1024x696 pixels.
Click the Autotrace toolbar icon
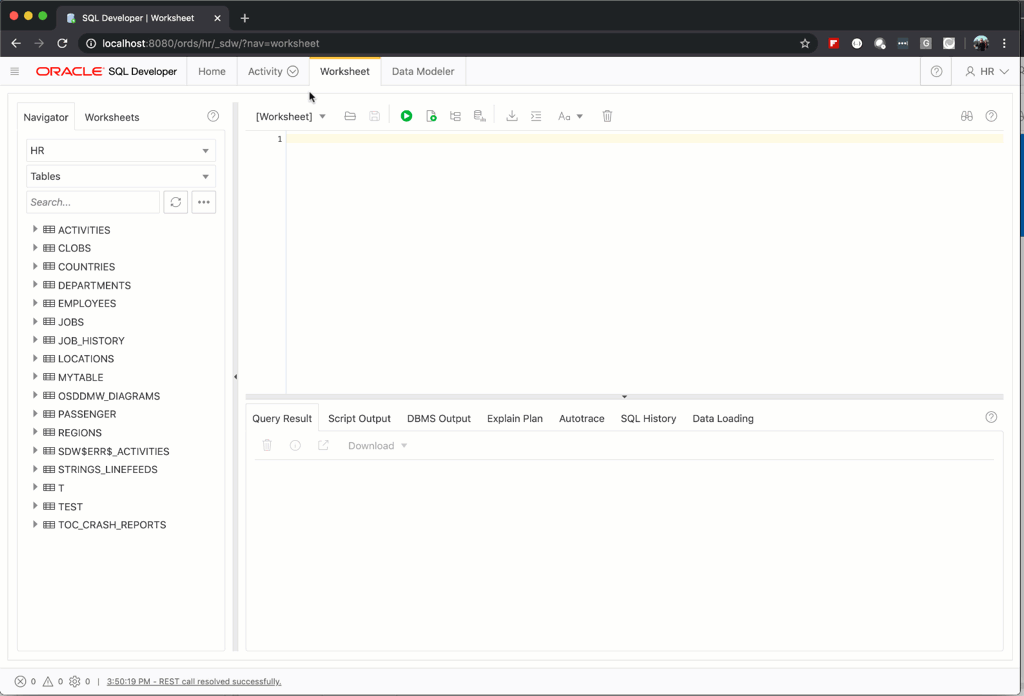[479, 116]
